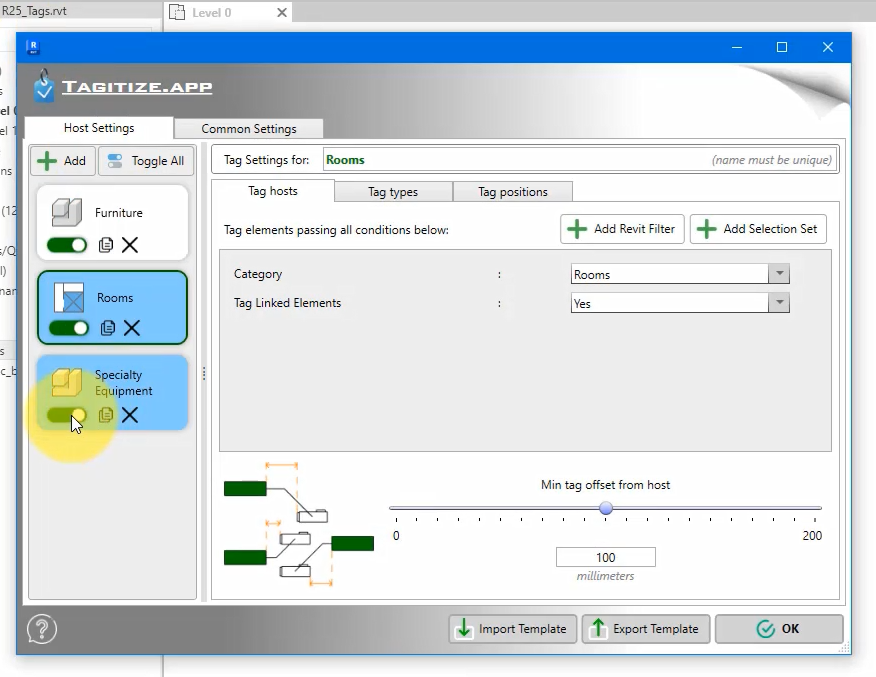This screenshot has width=876, height=677.
Task: Expand the Tag Linked Elements dropdown
Action: (x=778, y=303)
